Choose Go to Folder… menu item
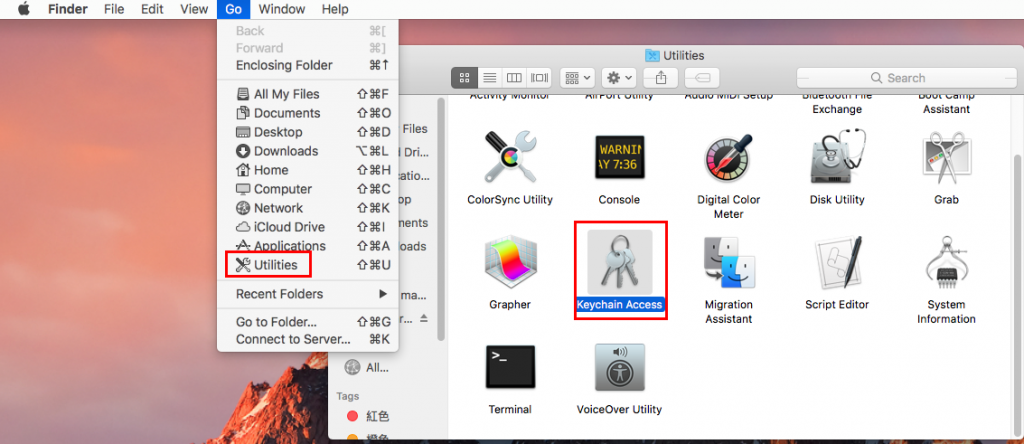 point(308,322)
